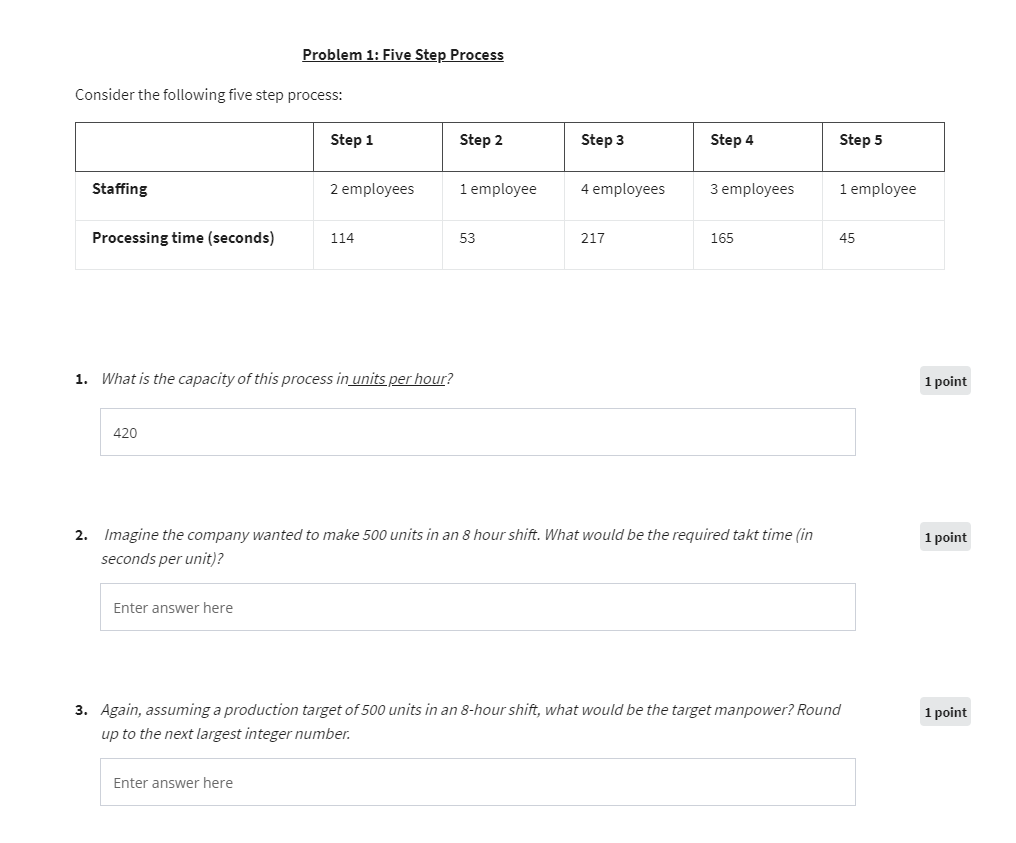Click the 45 value under Step 5
The image size is (1016, 843).
[847, 238]
